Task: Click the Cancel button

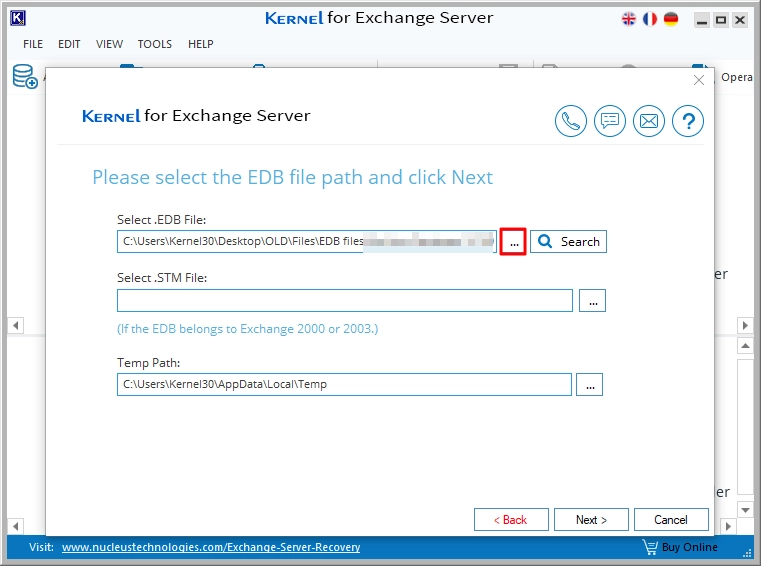Action: pos(671,520)
